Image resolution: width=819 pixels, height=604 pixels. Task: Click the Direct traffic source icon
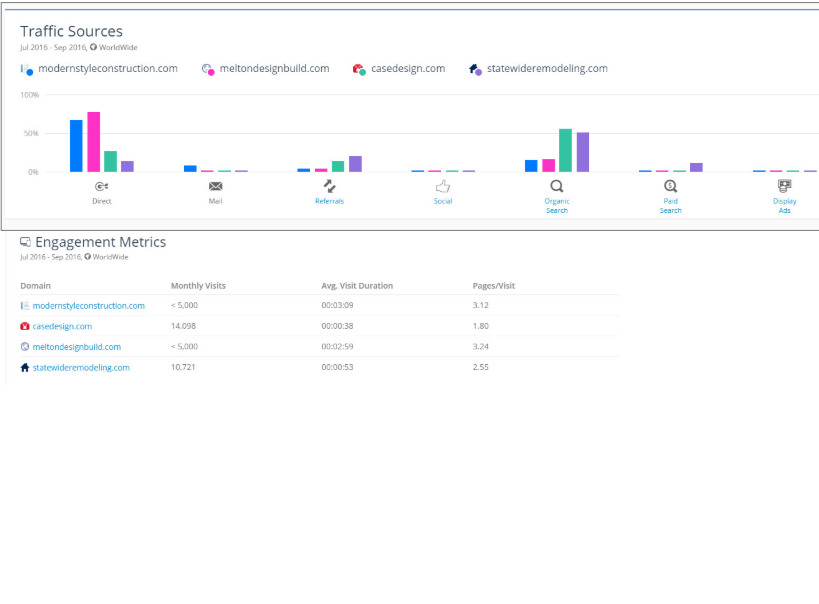pyautogui.click(x=101, y=186)
